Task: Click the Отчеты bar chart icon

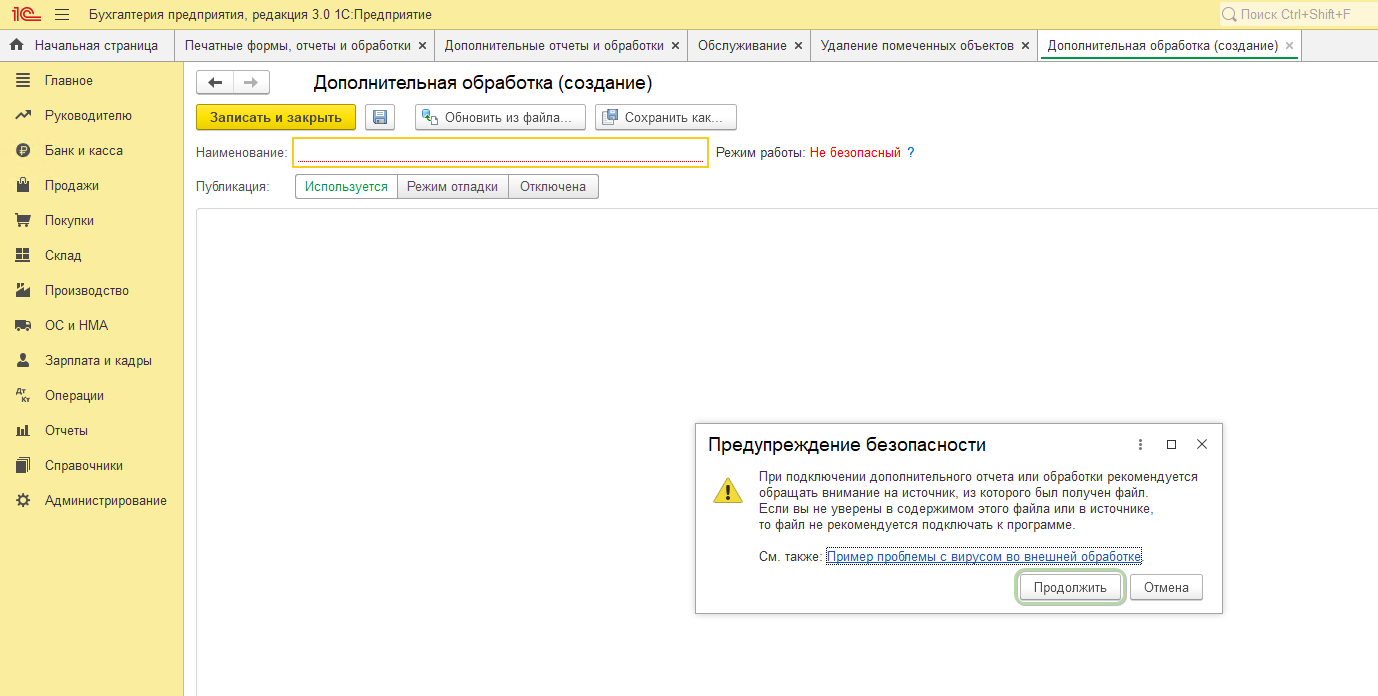Action: point(23,430)
